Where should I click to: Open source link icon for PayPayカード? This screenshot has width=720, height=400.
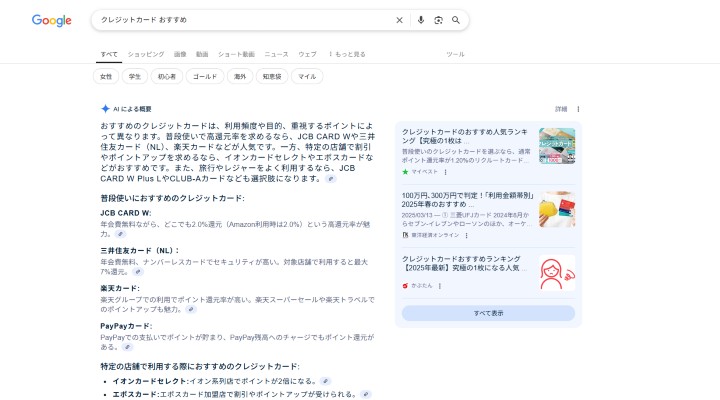128,347
